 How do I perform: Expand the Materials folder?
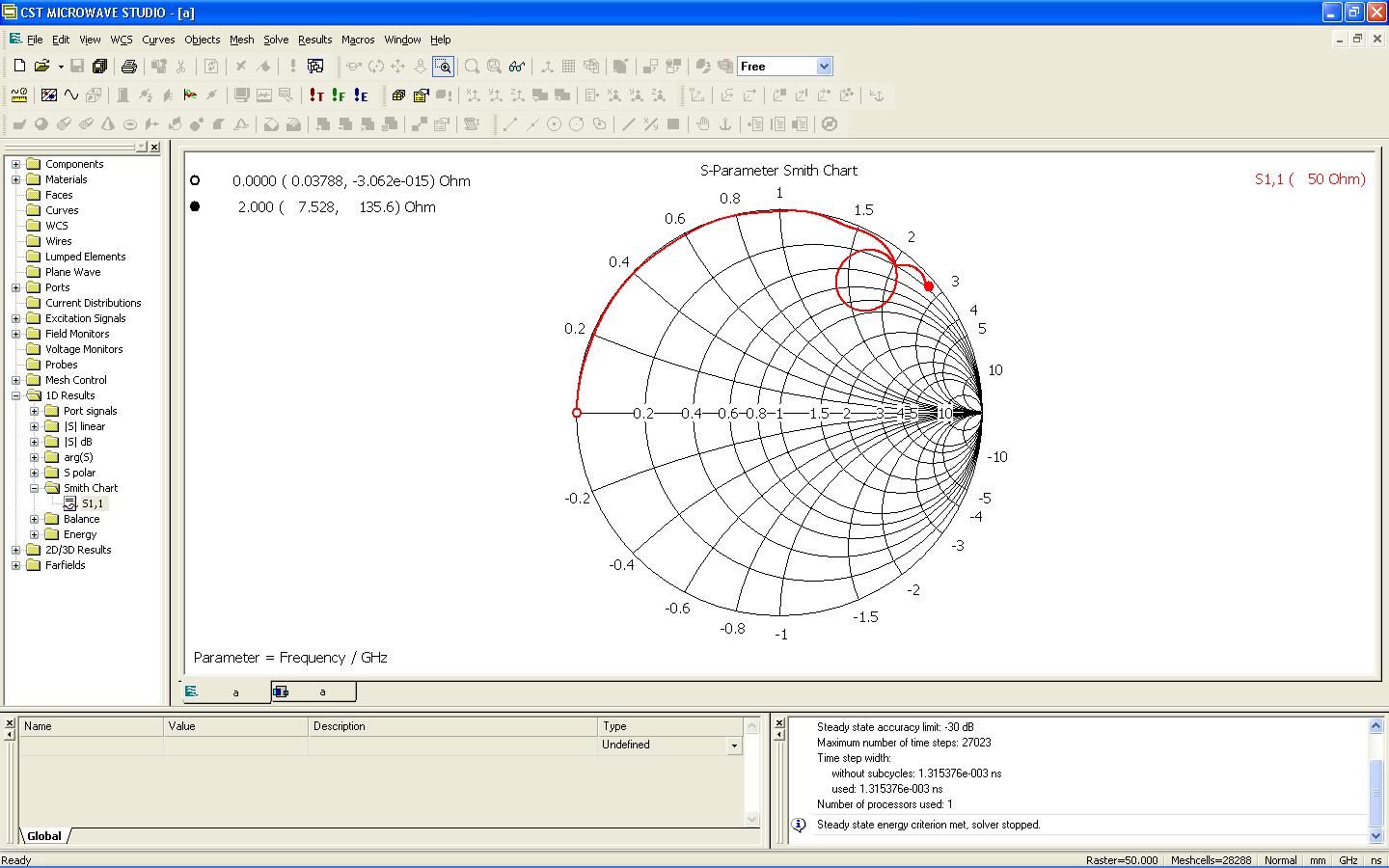[15, 179]
